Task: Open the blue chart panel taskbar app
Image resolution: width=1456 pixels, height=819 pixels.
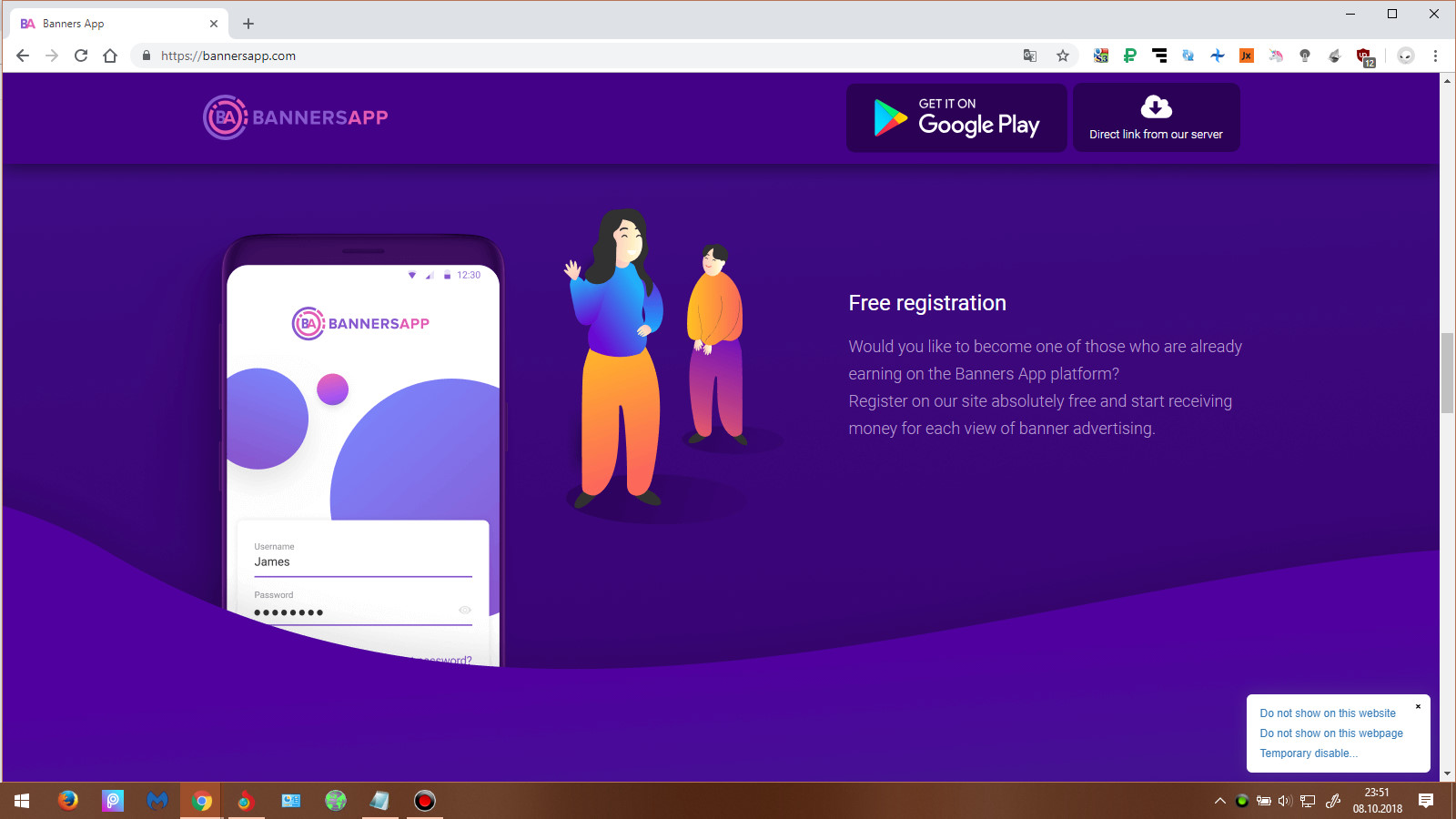Action: [x=290, y=801]
